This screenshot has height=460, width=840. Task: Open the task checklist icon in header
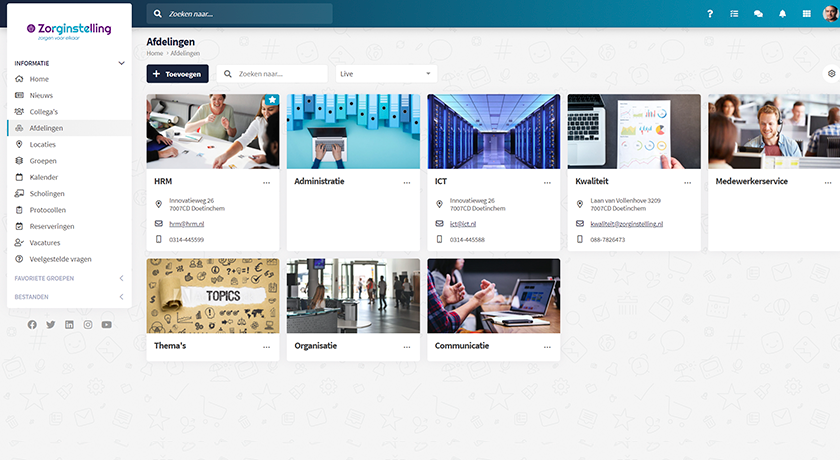tap(734, 14)
